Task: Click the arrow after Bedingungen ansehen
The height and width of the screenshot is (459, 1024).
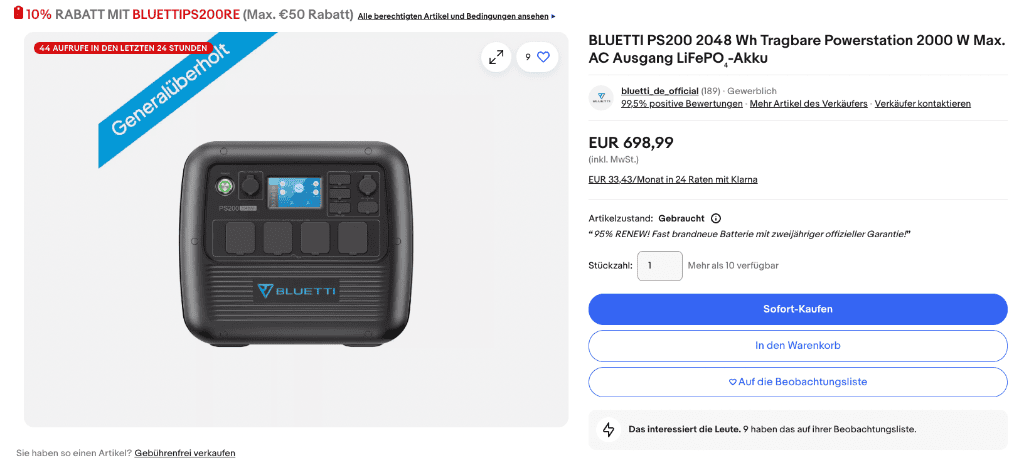Action: [554, 16]
